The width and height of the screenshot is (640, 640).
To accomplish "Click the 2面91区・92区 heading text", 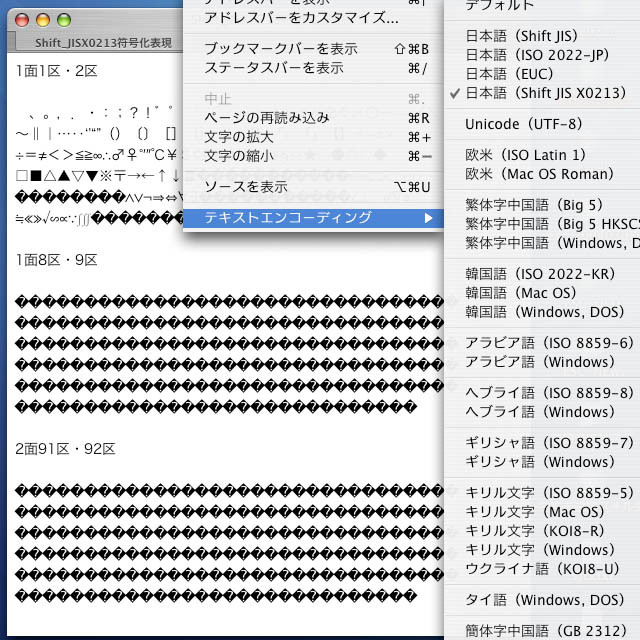I will [65, 449].
